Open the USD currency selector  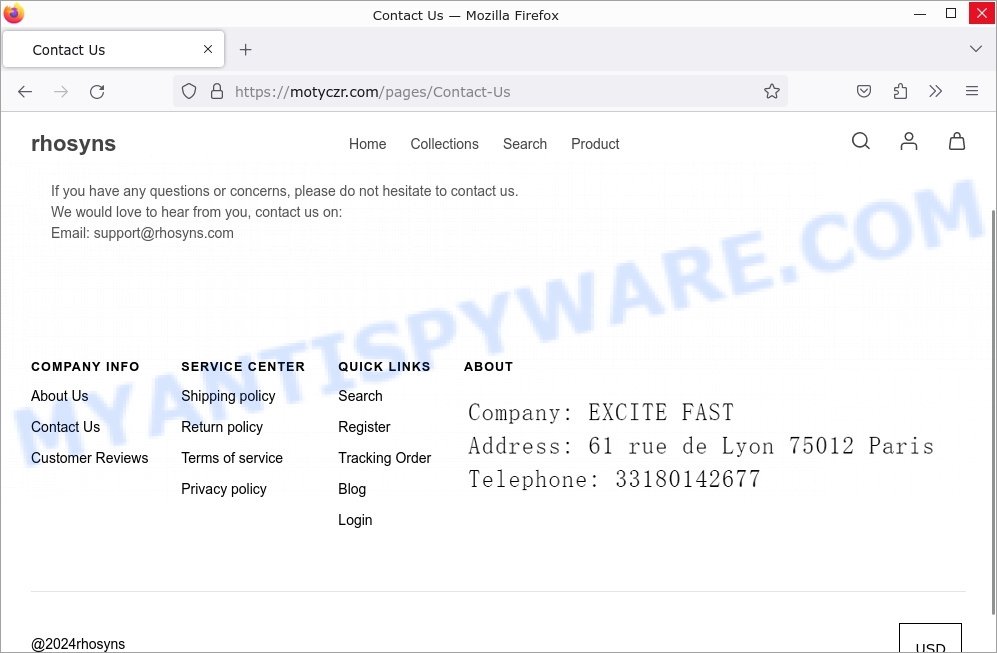(930, 638)
